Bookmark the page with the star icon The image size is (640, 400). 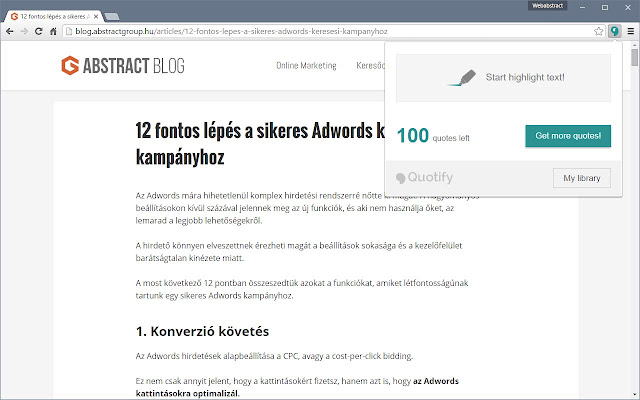[598, 31]
